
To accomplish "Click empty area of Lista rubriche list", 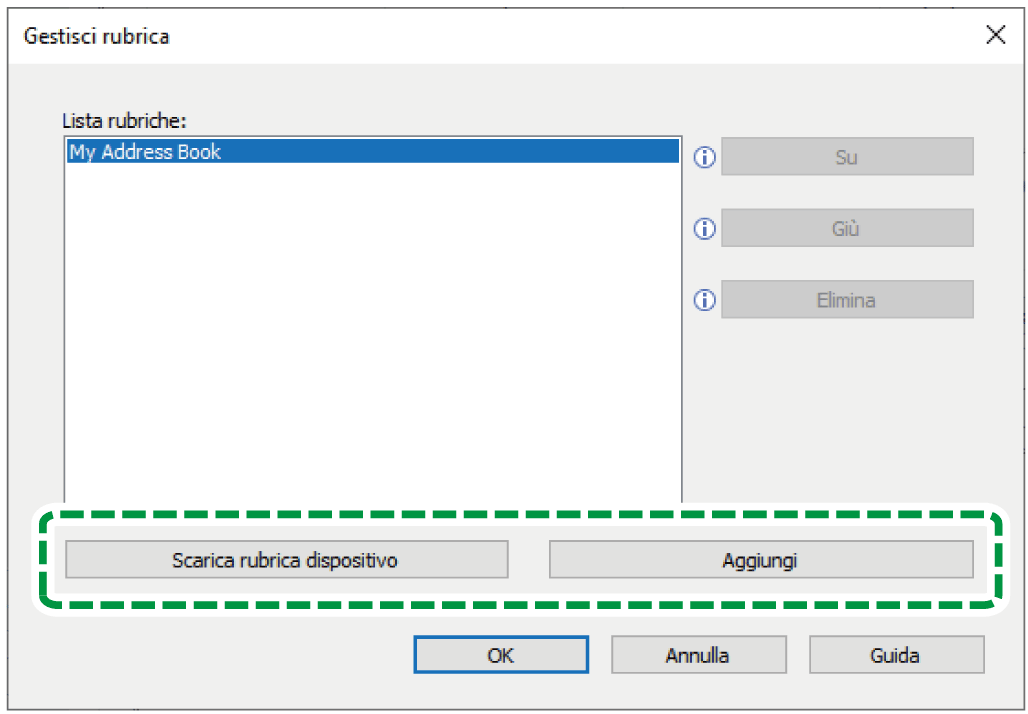I will pos(372,328).
